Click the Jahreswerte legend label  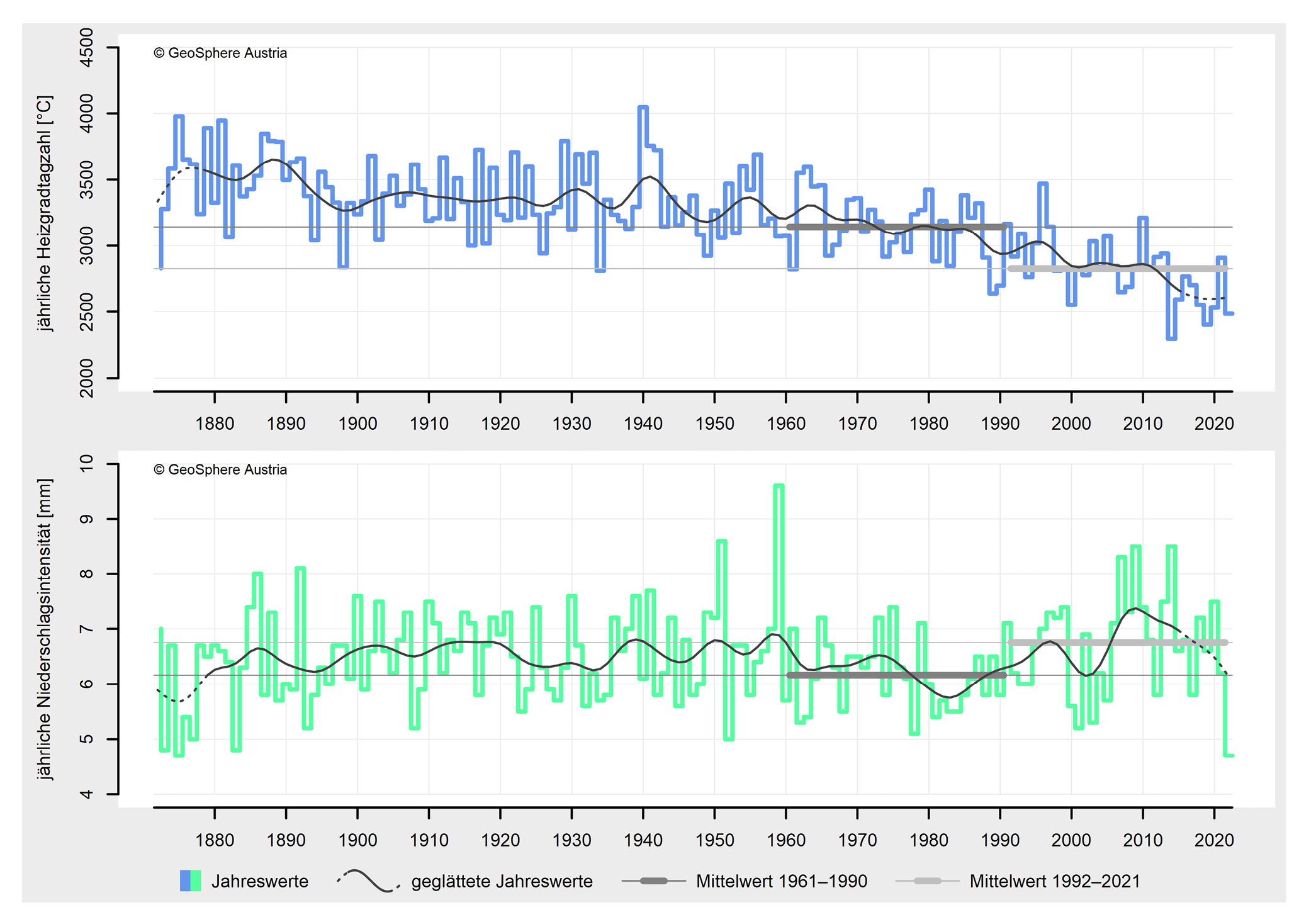[x=259, y=881]
